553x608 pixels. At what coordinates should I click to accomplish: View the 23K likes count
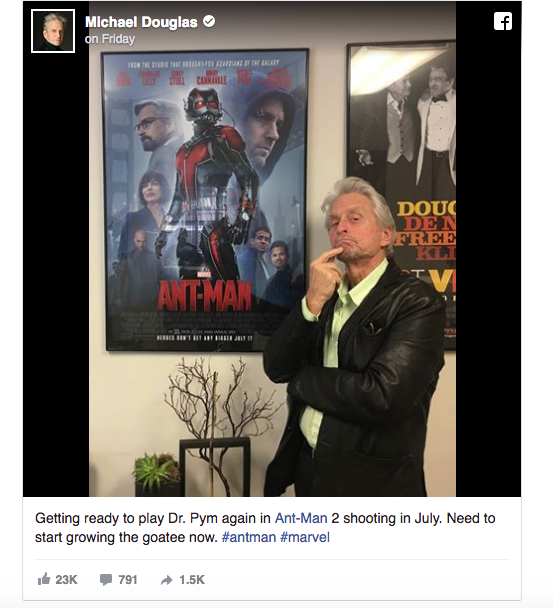[x=66, y=580]
